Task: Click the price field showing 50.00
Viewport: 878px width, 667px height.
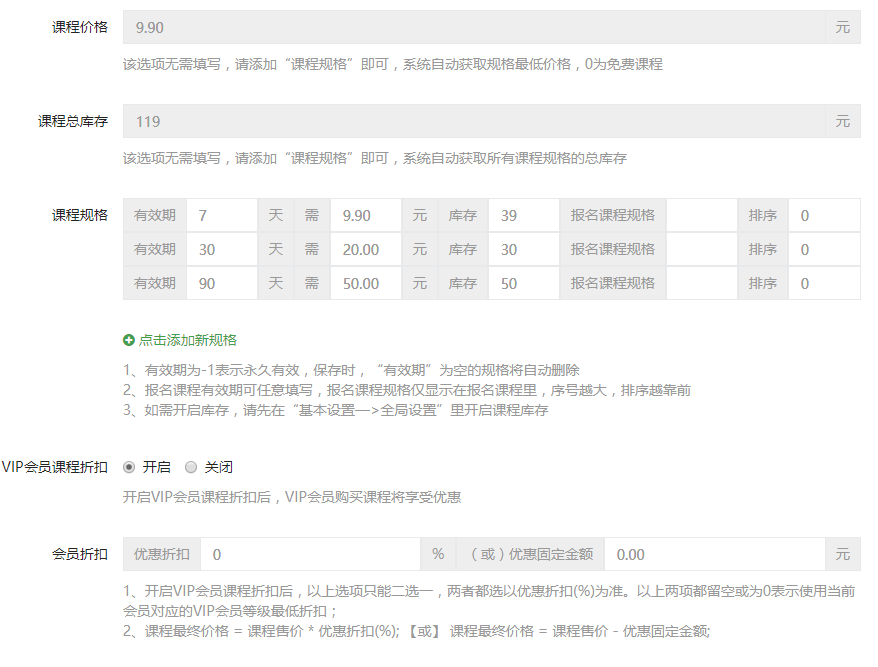Action: pyautogui.click(x=366, y=283)
